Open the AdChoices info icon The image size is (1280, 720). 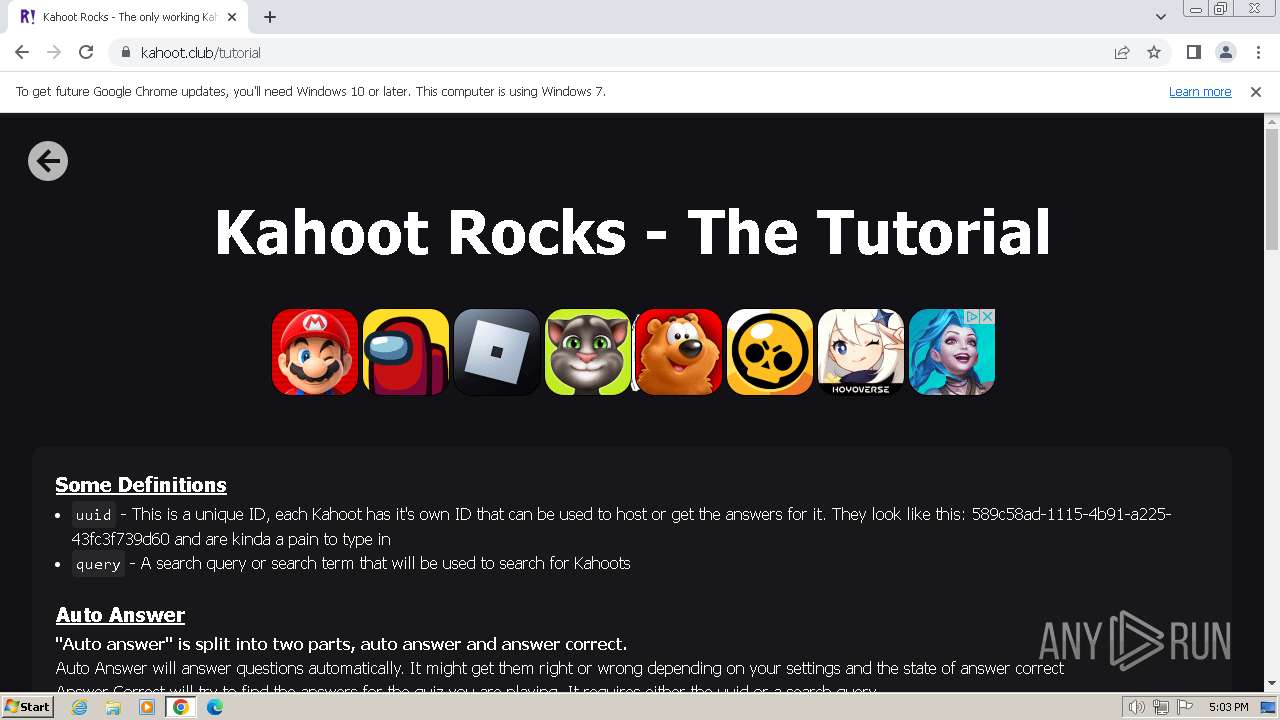(x=972, y=316)
